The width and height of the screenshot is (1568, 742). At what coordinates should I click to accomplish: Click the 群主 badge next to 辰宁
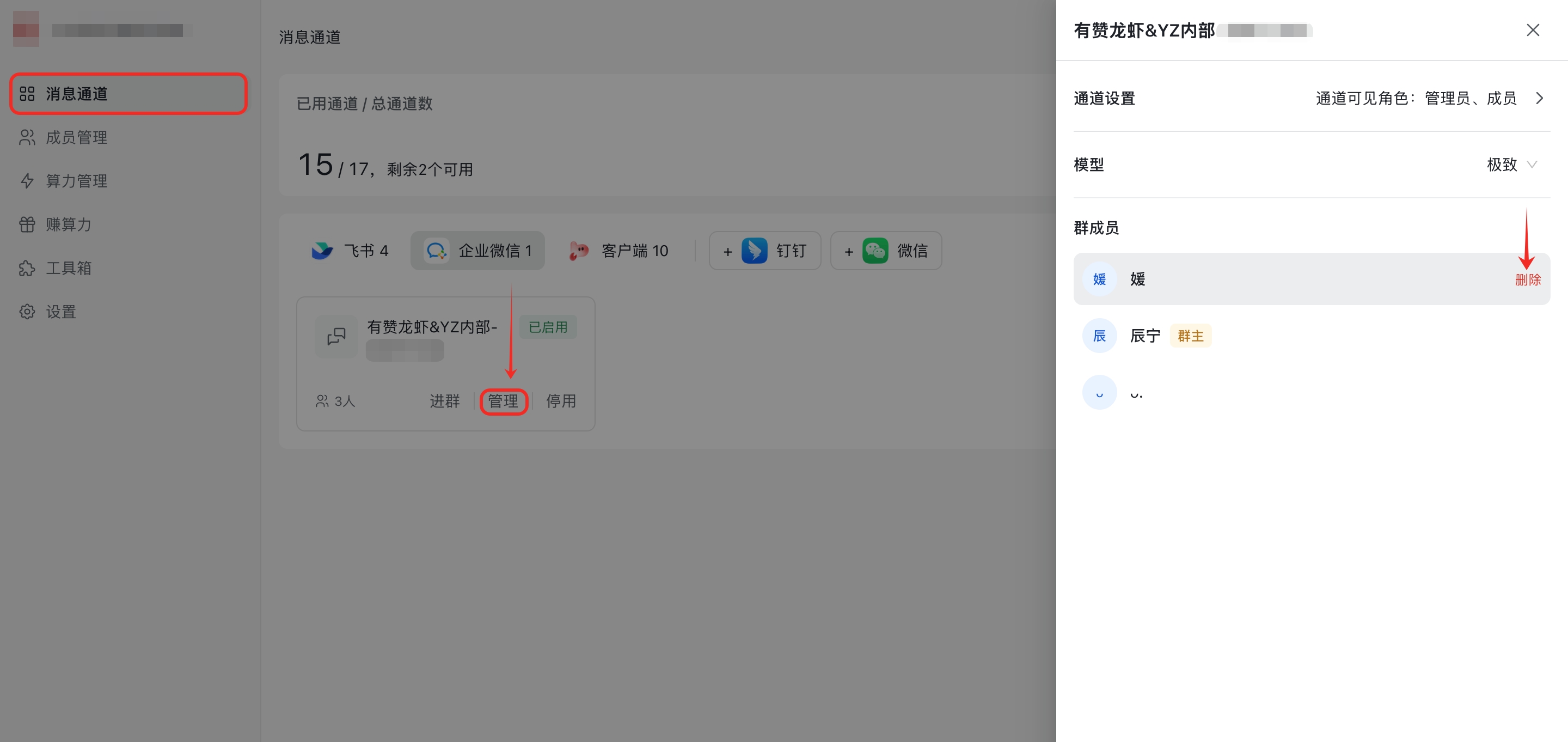(1191, 336)
